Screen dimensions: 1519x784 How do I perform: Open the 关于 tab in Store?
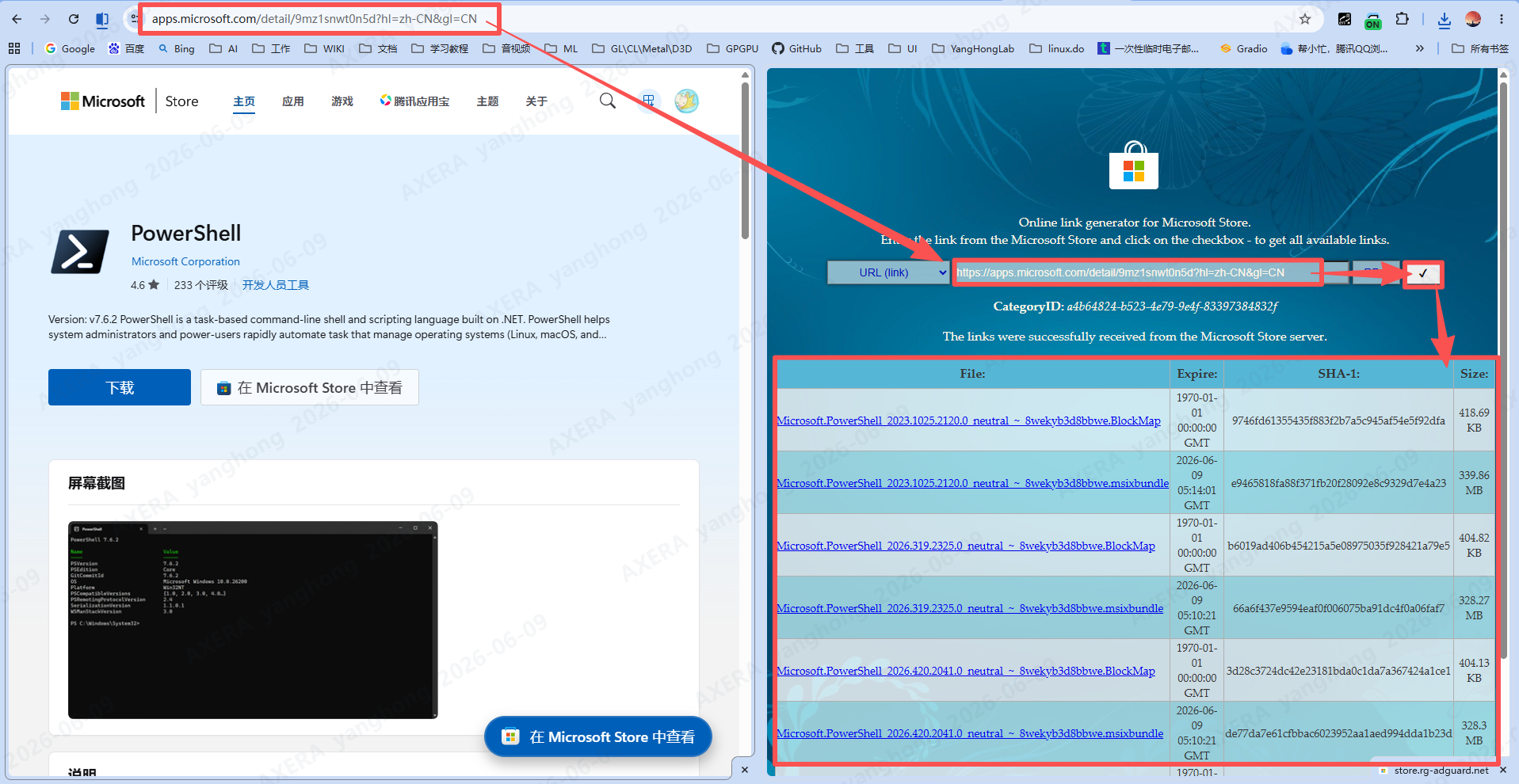[536, 101]
